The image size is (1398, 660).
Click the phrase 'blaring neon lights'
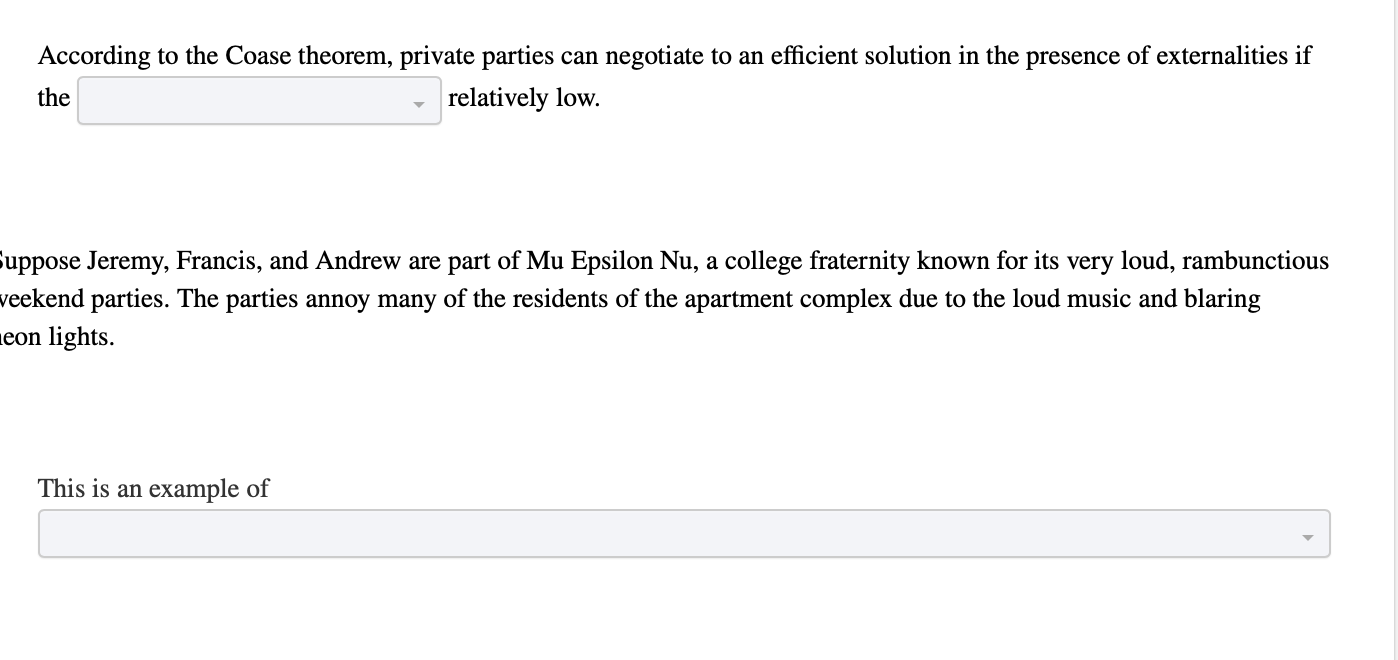click(1224, 299)
